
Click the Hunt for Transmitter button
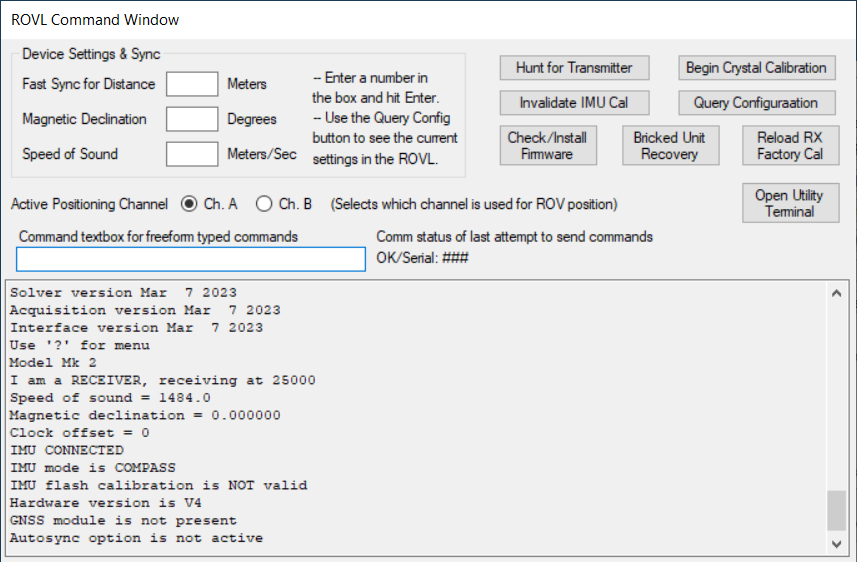tap(574, 68)
